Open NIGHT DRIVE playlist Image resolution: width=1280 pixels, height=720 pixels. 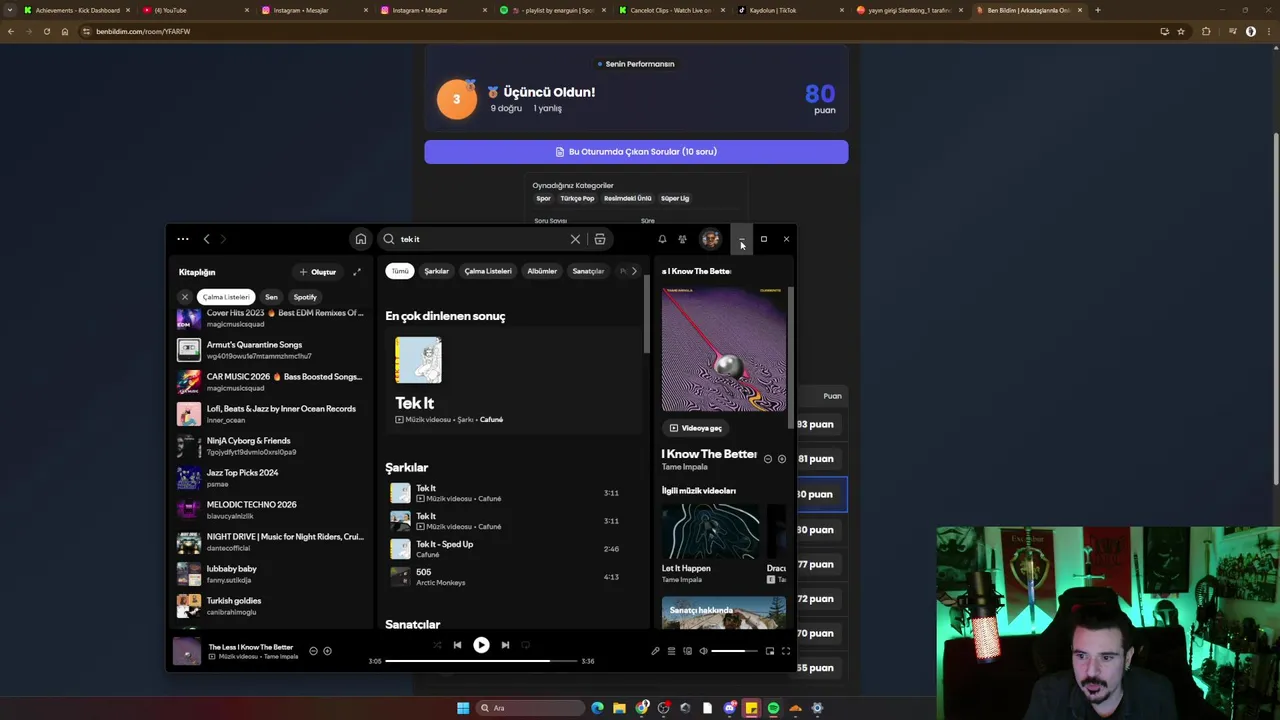pyautogui.click(x=271, y=541)
